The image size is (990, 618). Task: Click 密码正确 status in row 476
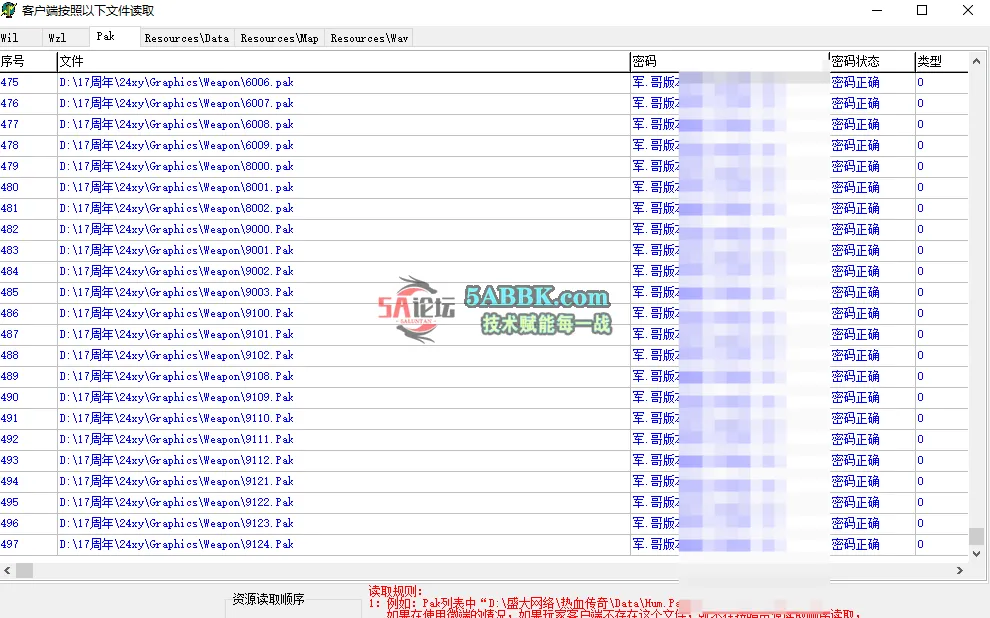point(855,103)
